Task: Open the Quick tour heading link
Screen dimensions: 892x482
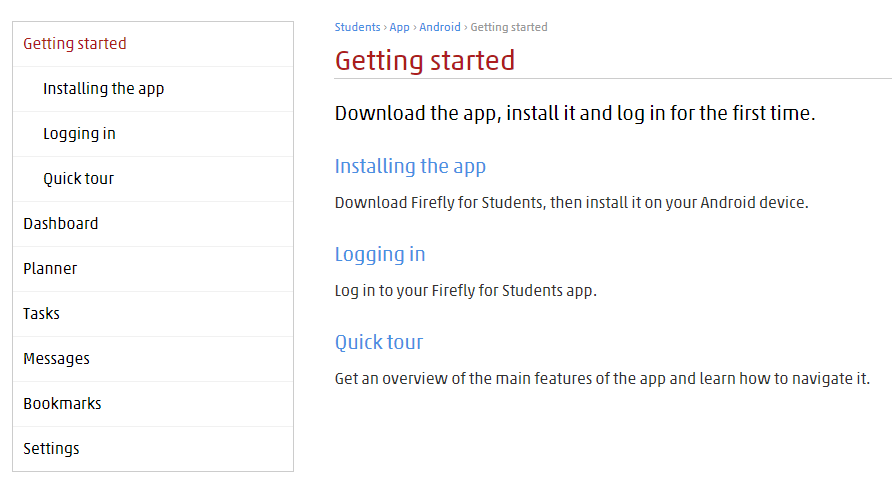Action: tap(379, 342)
